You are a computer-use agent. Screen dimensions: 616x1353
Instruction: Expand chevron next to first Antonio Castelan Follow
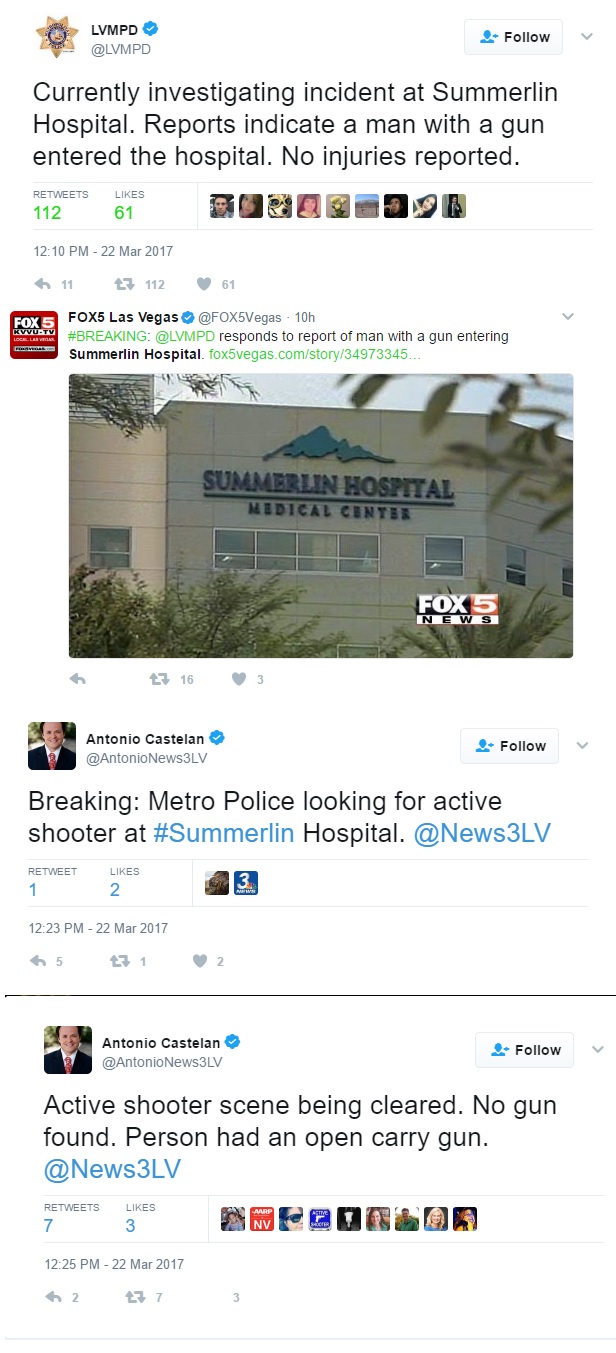(582, 746)
